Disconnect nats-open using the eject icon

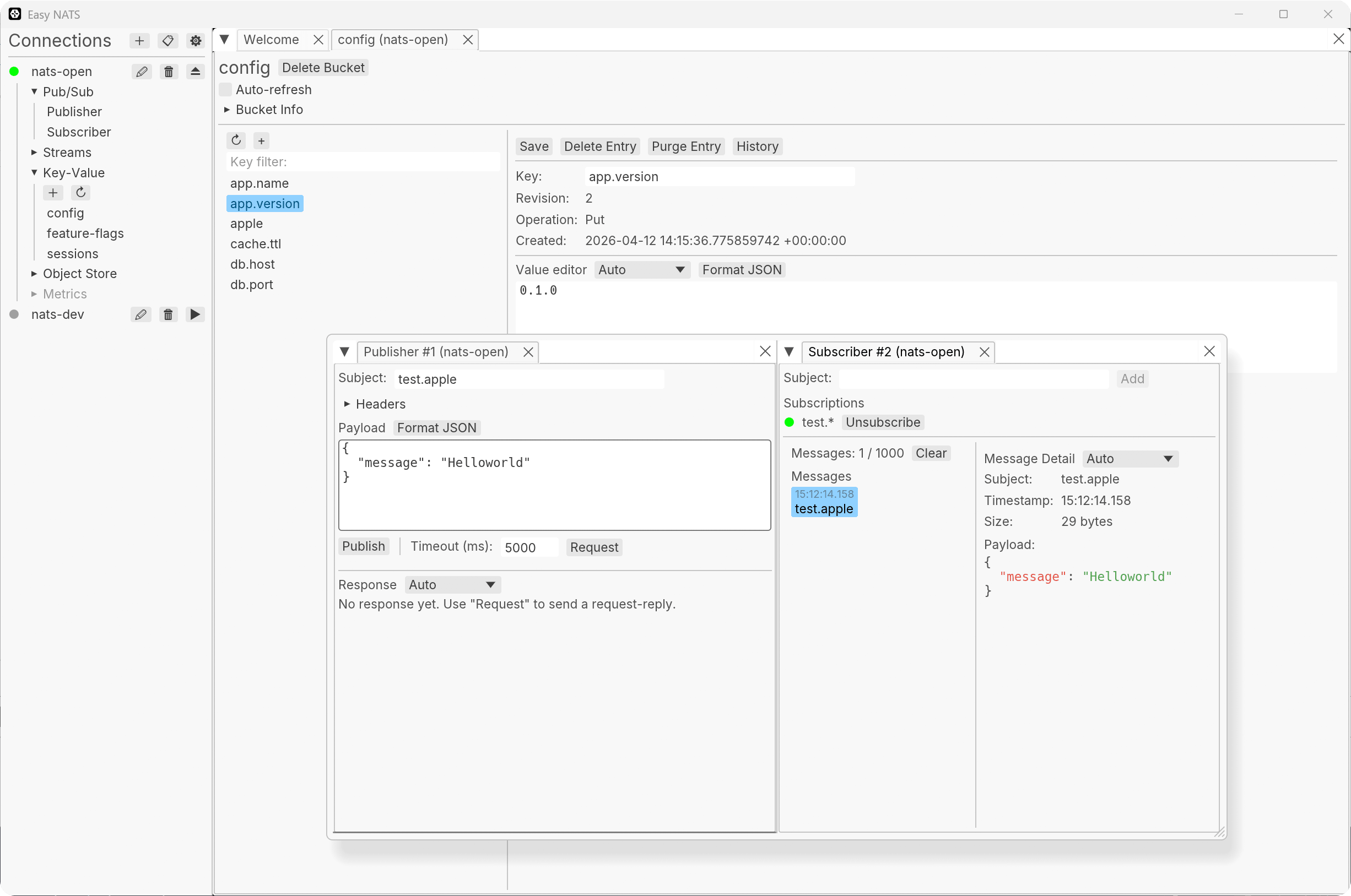click(x=195, y=72)
